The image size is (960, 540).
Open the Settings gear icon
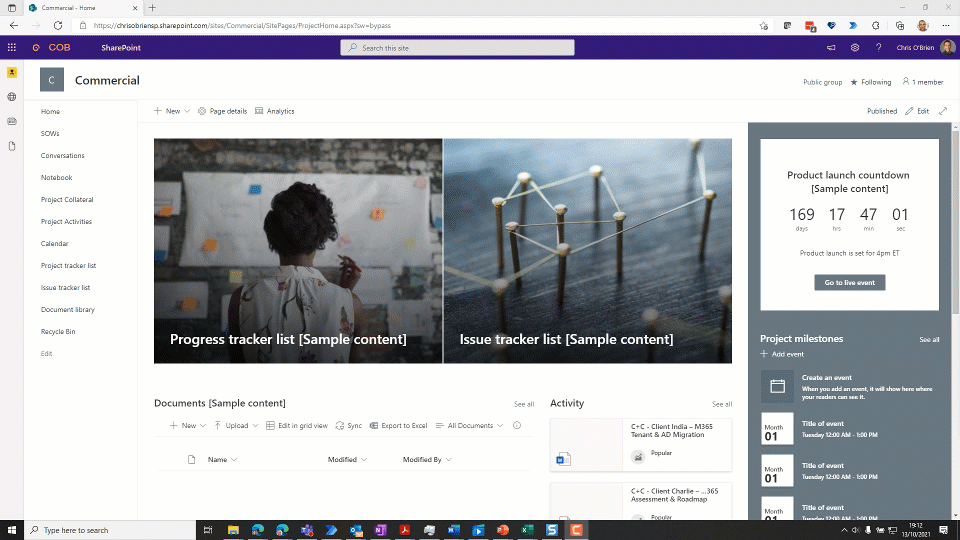[x=855, y=48]
